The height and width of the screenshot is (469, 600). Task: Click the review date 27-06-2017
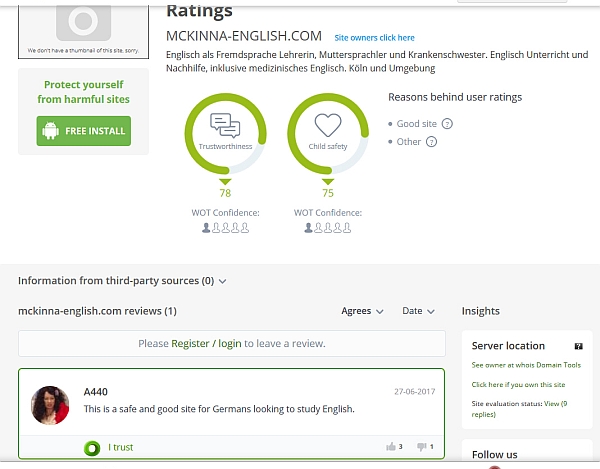click(414, 391)
